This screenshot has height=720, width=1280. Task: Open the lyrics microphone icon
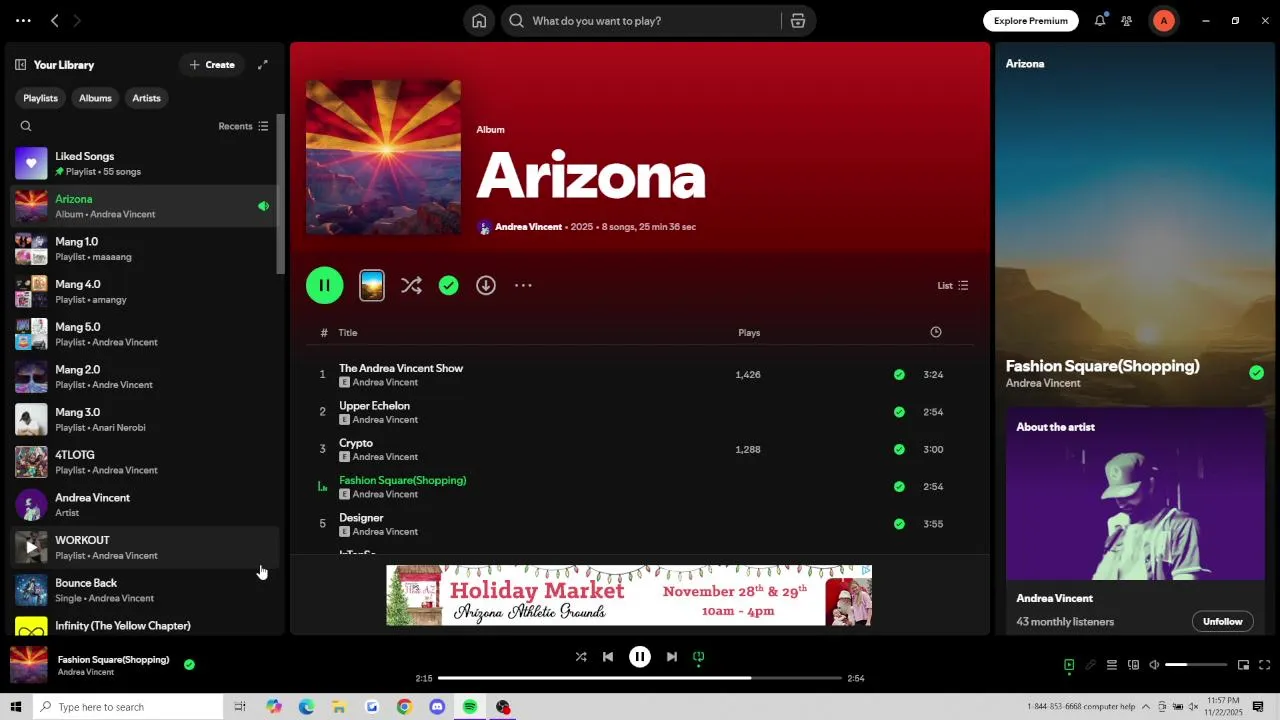click(x=1090, y=665)
